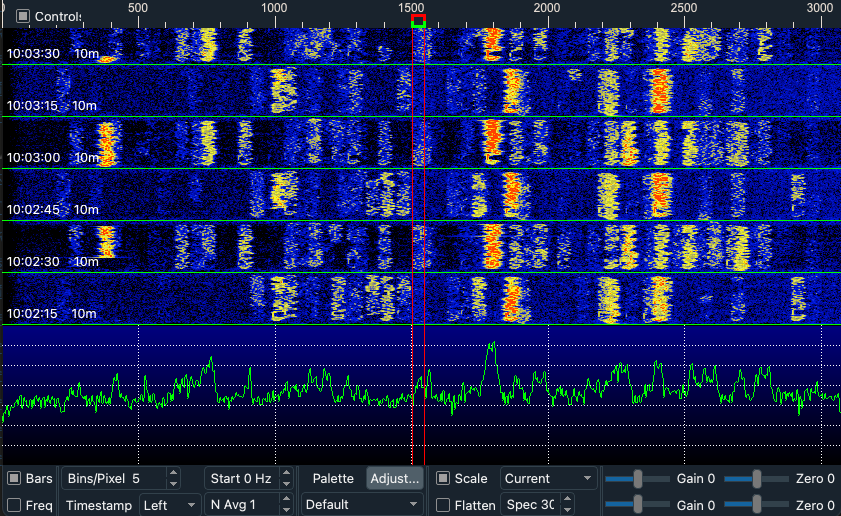Increase Bins/Pixel with up arrow
841x516 pixels.
click(x=173, y=473)
